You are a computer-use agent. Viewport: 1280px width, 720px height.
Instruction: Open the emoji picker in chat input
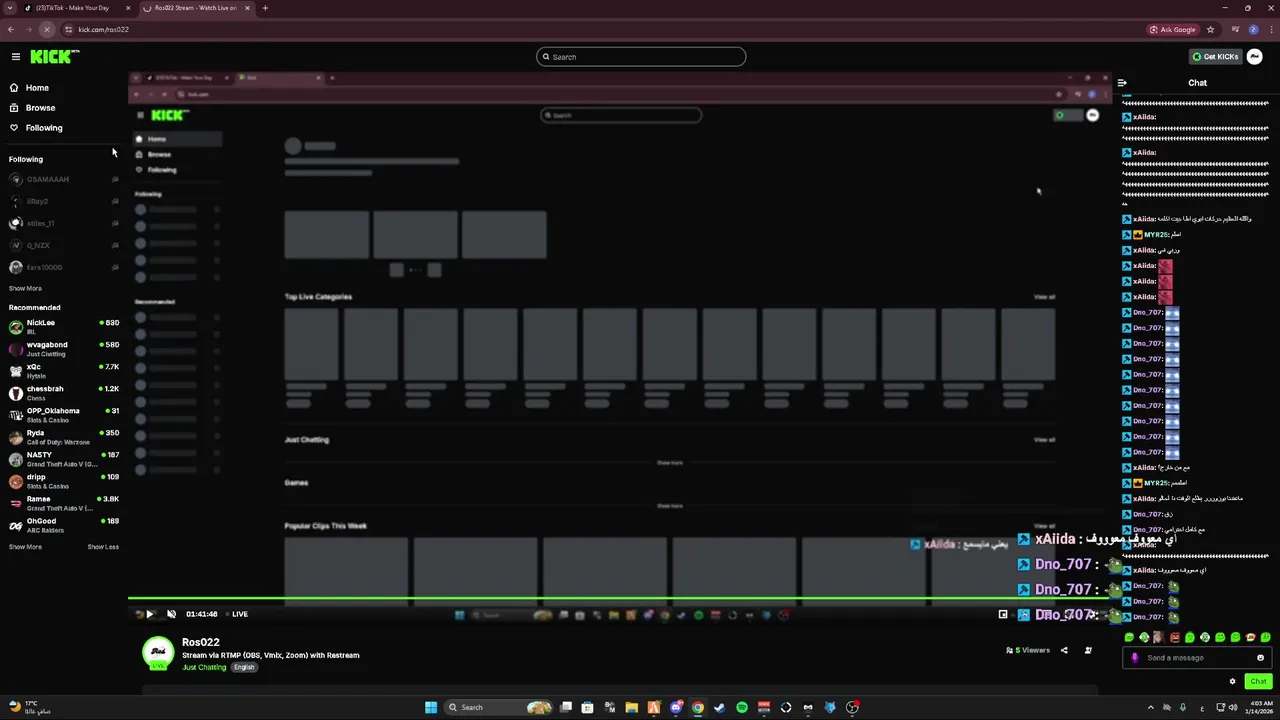point(1260,658)
